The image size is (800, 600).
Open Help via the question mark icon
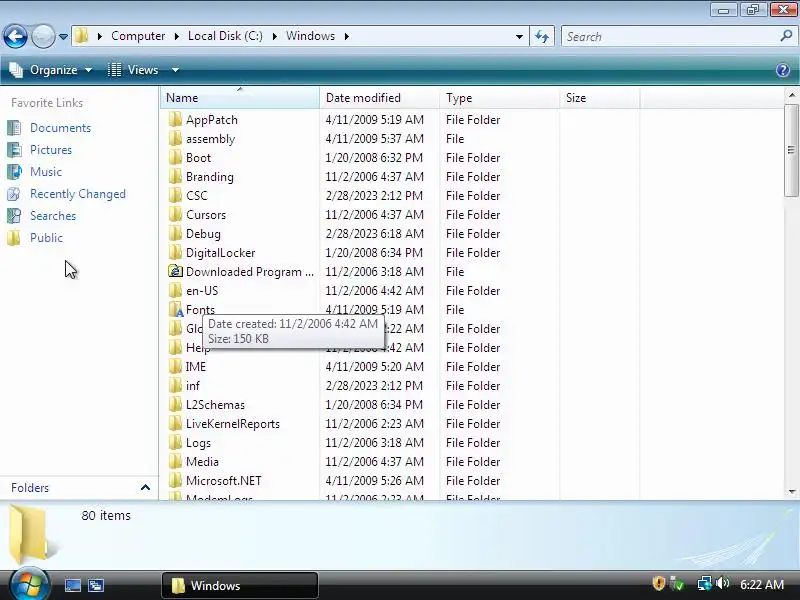[x=783, y=70]
